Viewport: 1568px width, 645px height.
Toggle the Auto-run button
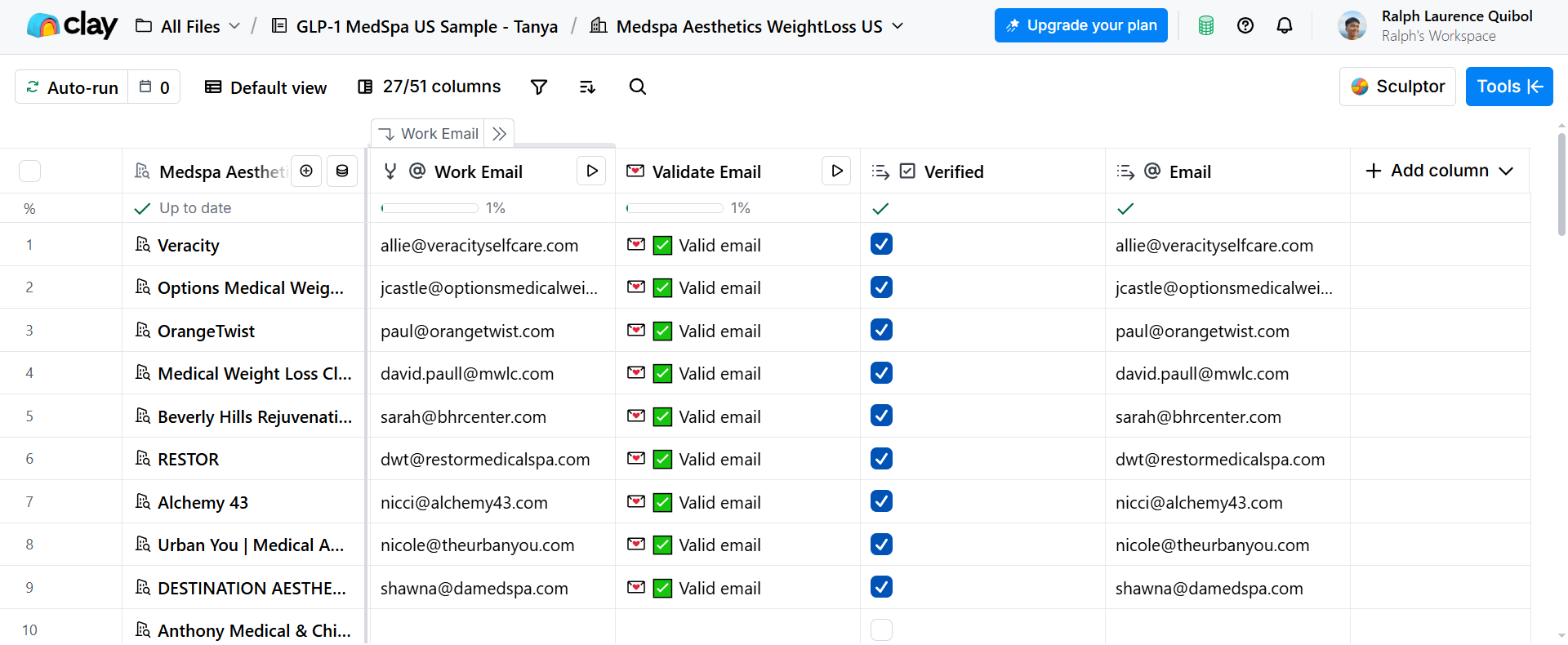[x=72, y=87]
